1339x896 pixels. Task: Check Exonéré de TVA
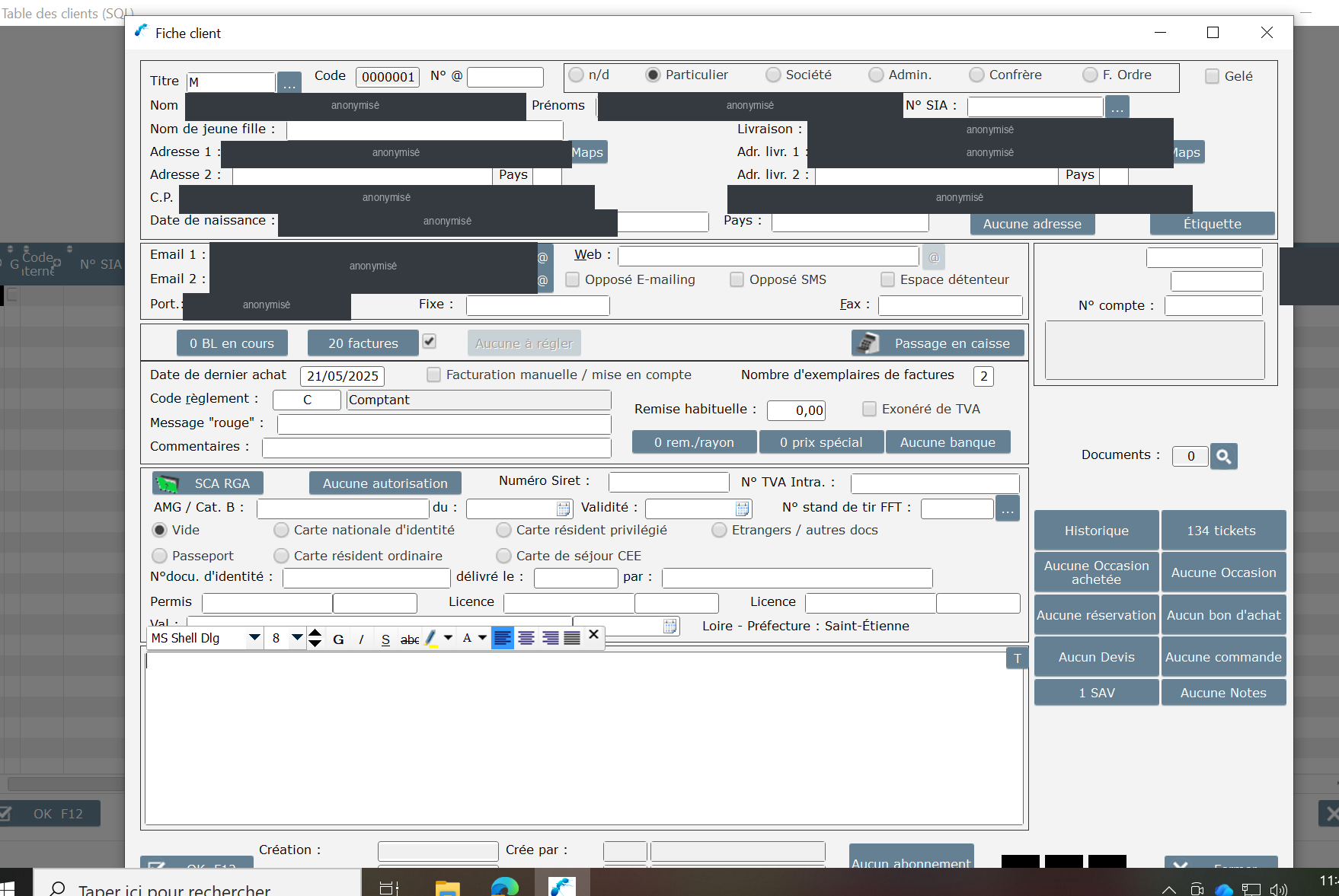(x=869, y=409)
